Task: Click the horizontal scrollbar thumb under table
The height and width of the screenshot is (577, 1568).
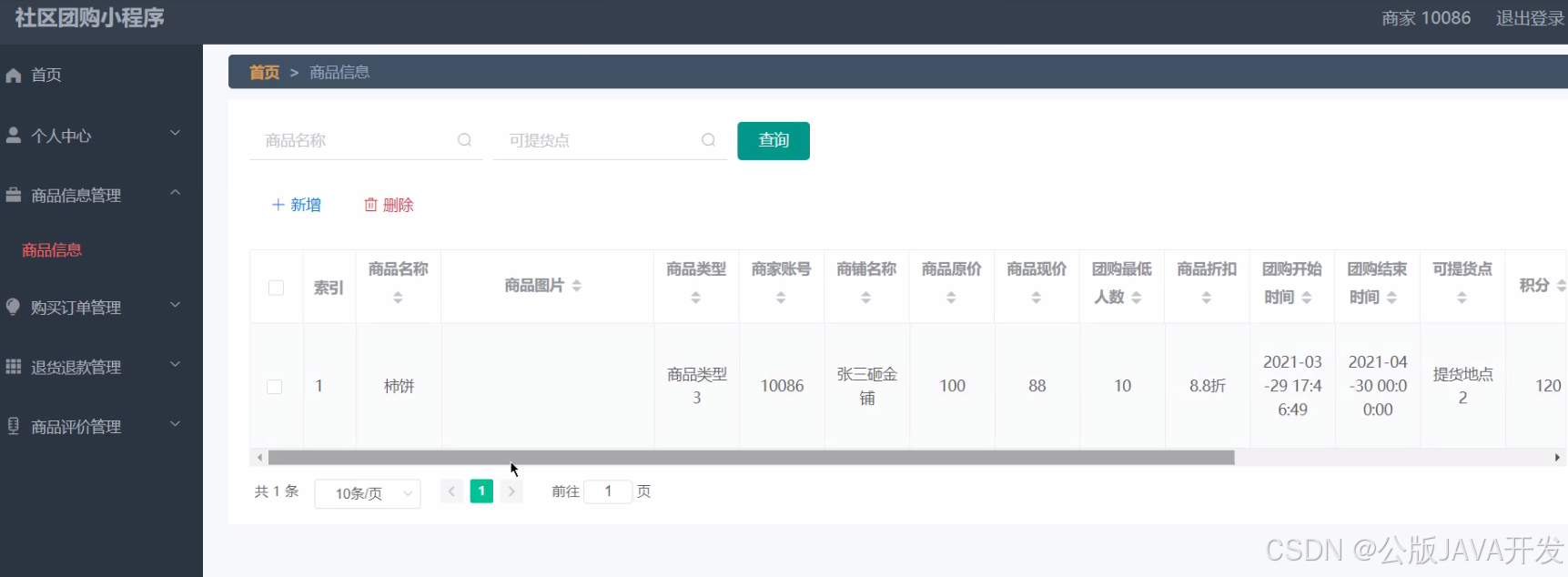Action: click(x=751, y=458)
